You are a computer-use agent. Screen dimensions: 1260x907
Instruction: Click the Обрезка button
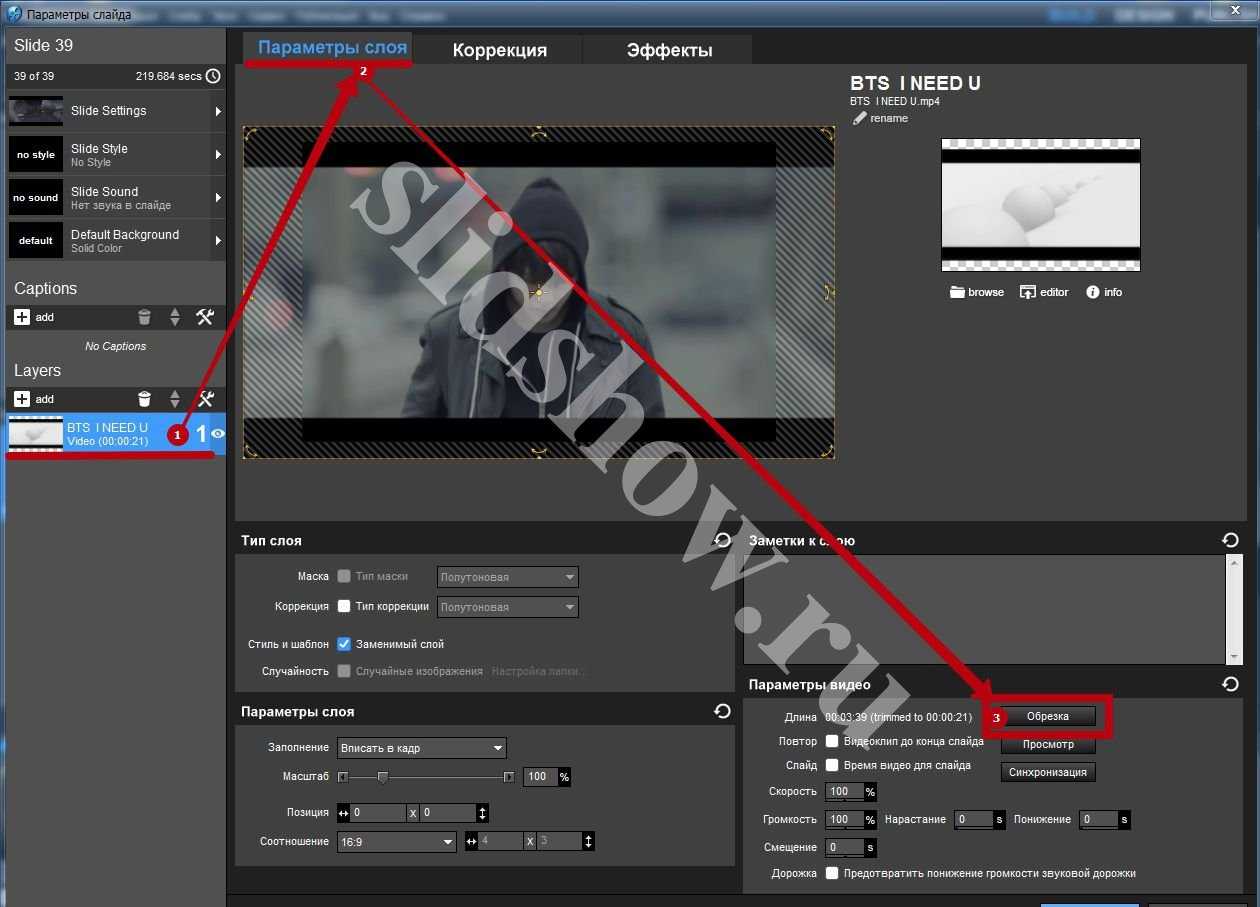[x=1047, y=717]
